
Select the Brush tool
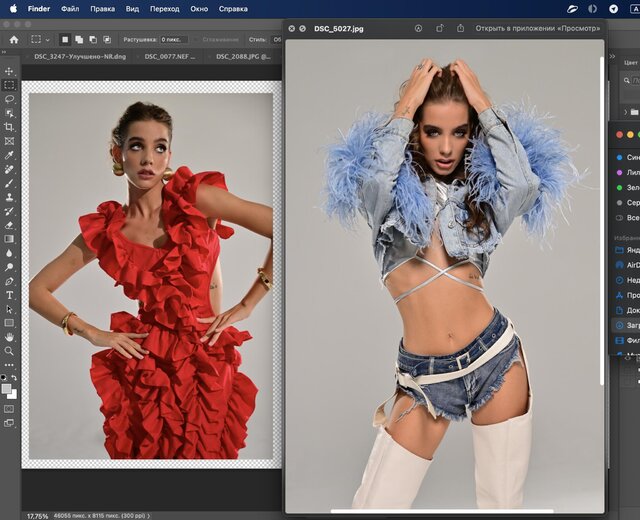(x=9, y=183)
